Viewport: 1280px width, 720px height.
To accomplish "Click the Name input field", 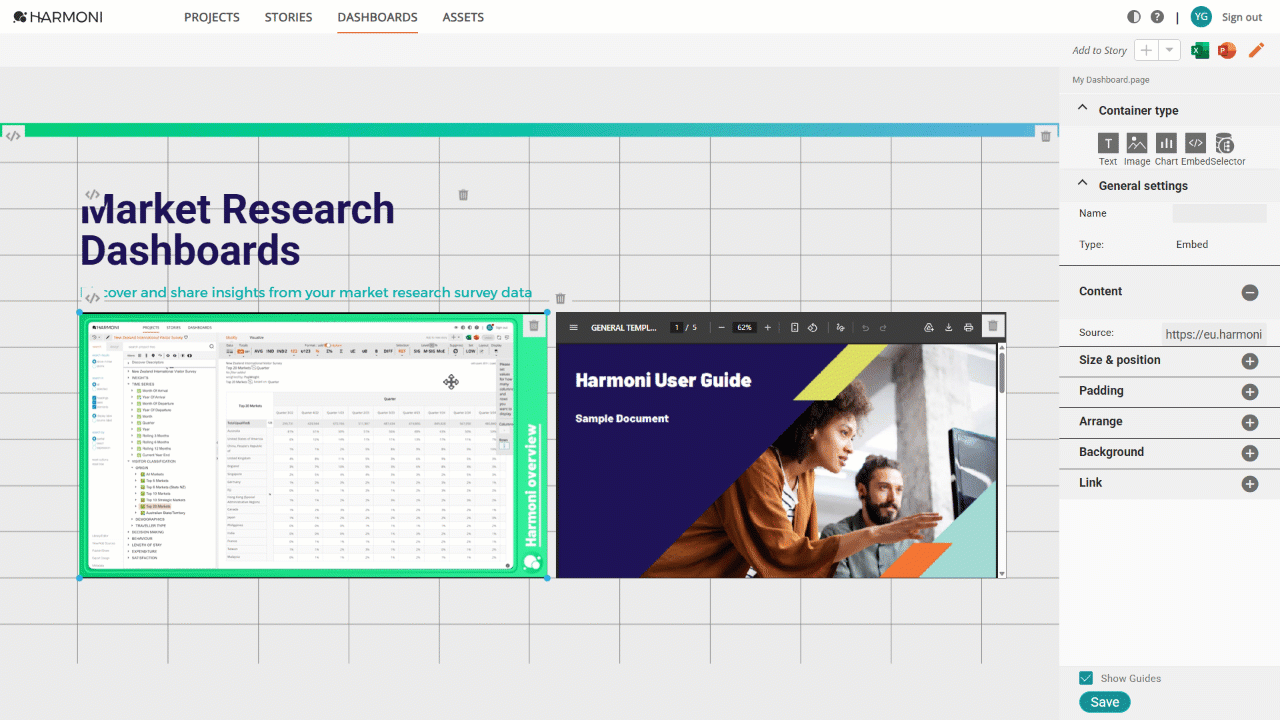I will pyautogui.click(x=1219, y=213).
